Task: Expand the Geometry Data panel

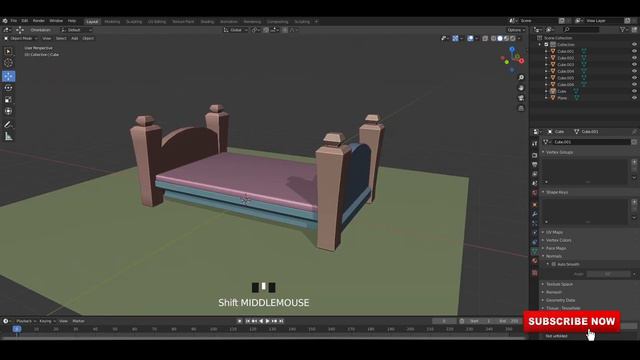Action: [x=560, y=300]
